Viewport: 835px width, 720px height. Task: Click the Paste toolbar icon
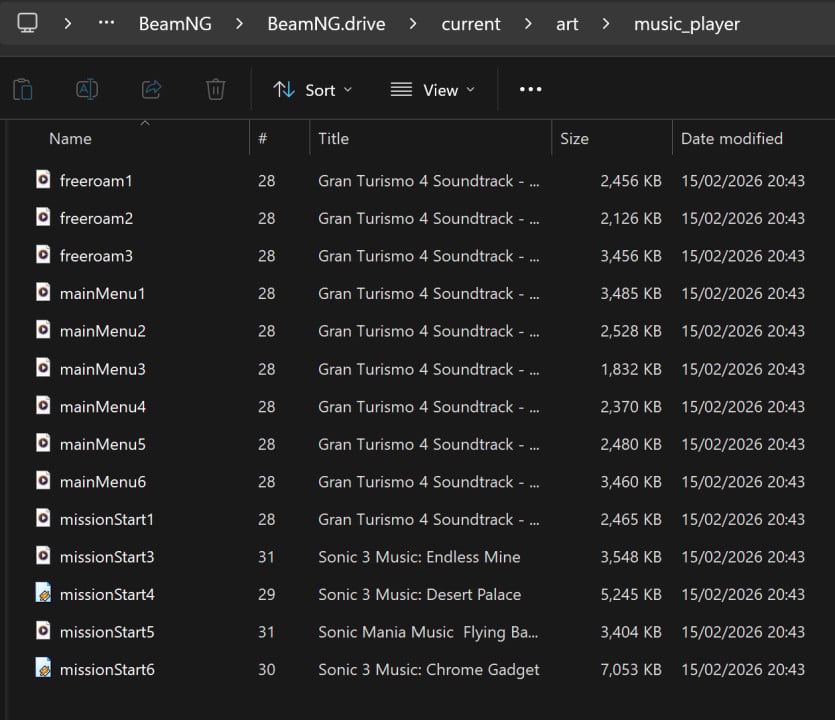click(x=23, y=89)
